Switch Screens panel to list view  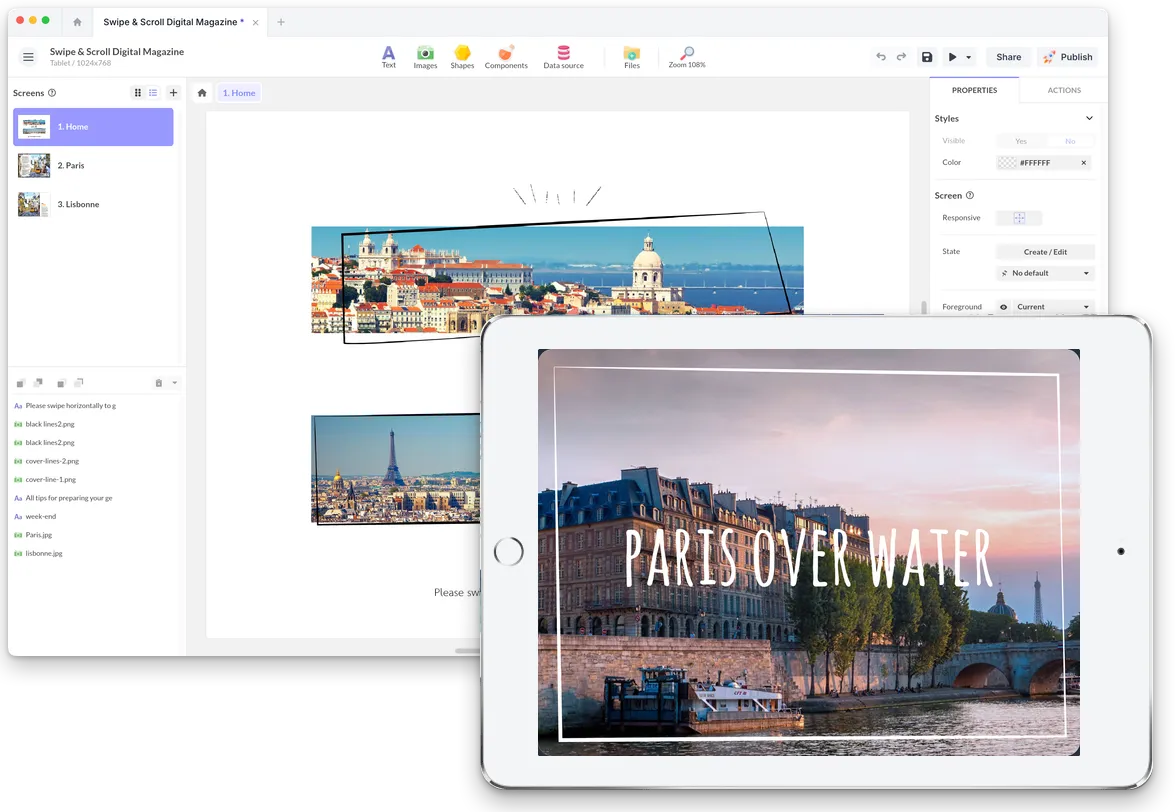coord(153,93)
